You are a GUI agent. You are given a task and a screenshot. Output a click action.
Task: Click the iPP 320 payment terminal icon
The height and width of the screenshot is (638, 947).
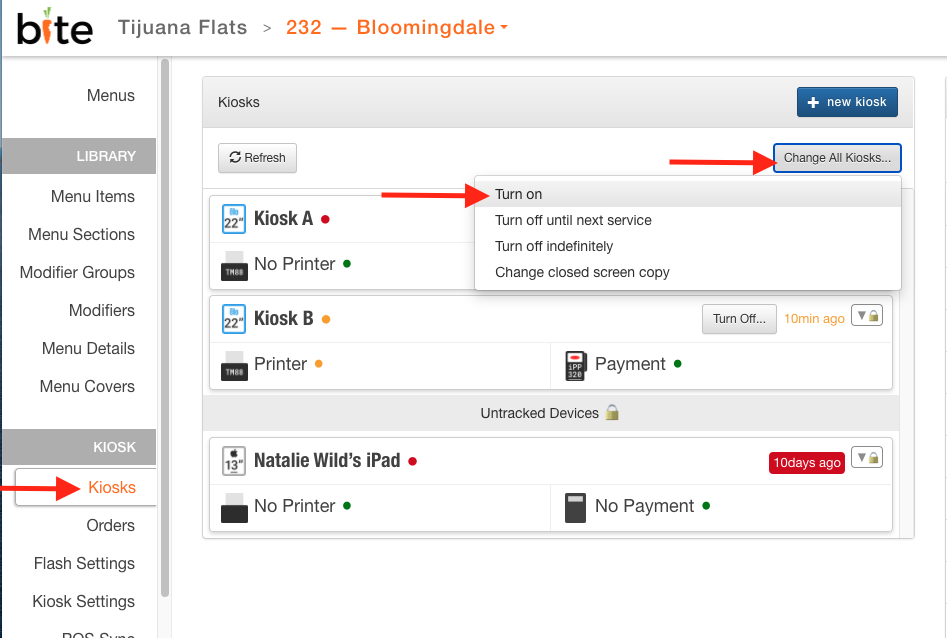pyautogui.click(x=575, y=365)
